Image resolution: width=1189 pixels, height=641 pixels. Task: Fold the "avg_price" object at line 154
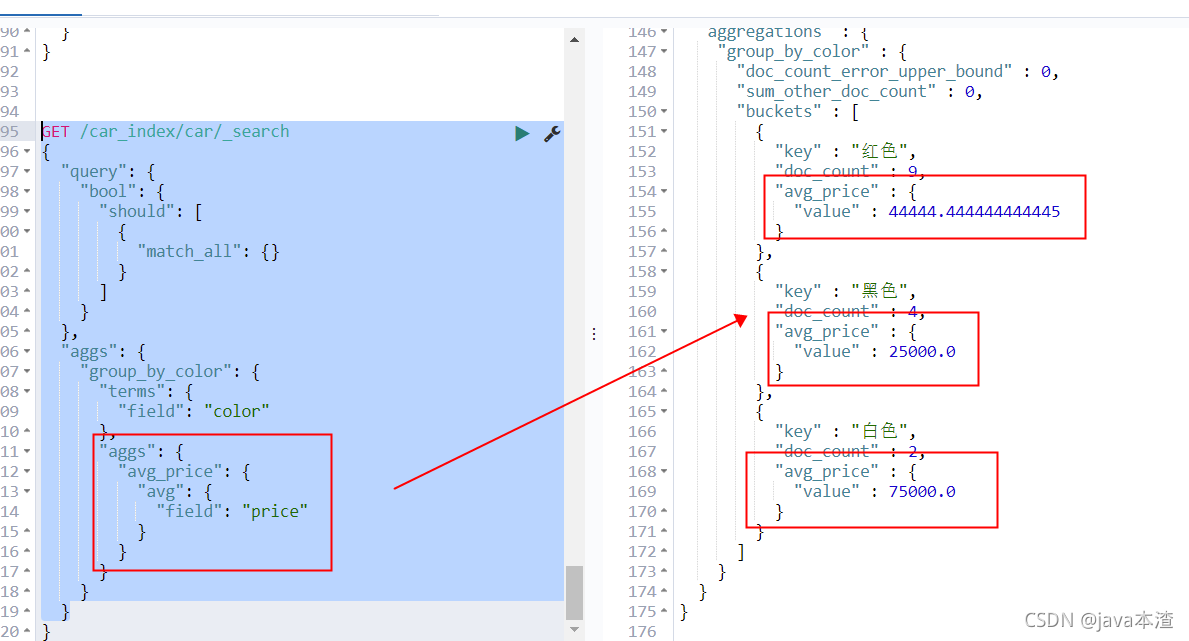coord(664,191)
